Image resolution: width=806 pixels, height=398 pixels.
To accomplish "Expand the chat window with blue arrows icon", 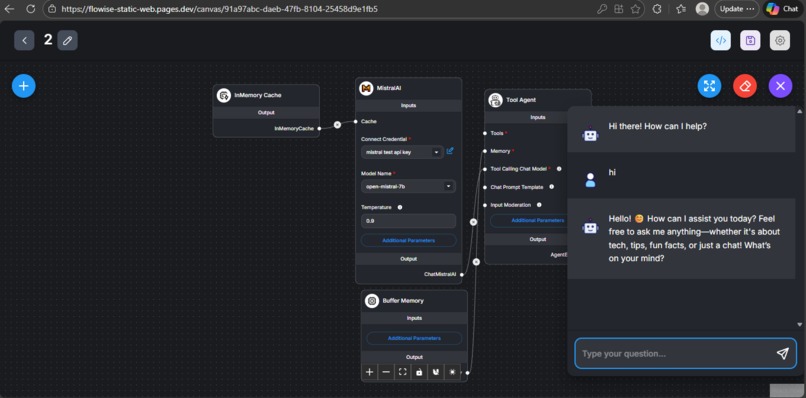I will (709, 86).
